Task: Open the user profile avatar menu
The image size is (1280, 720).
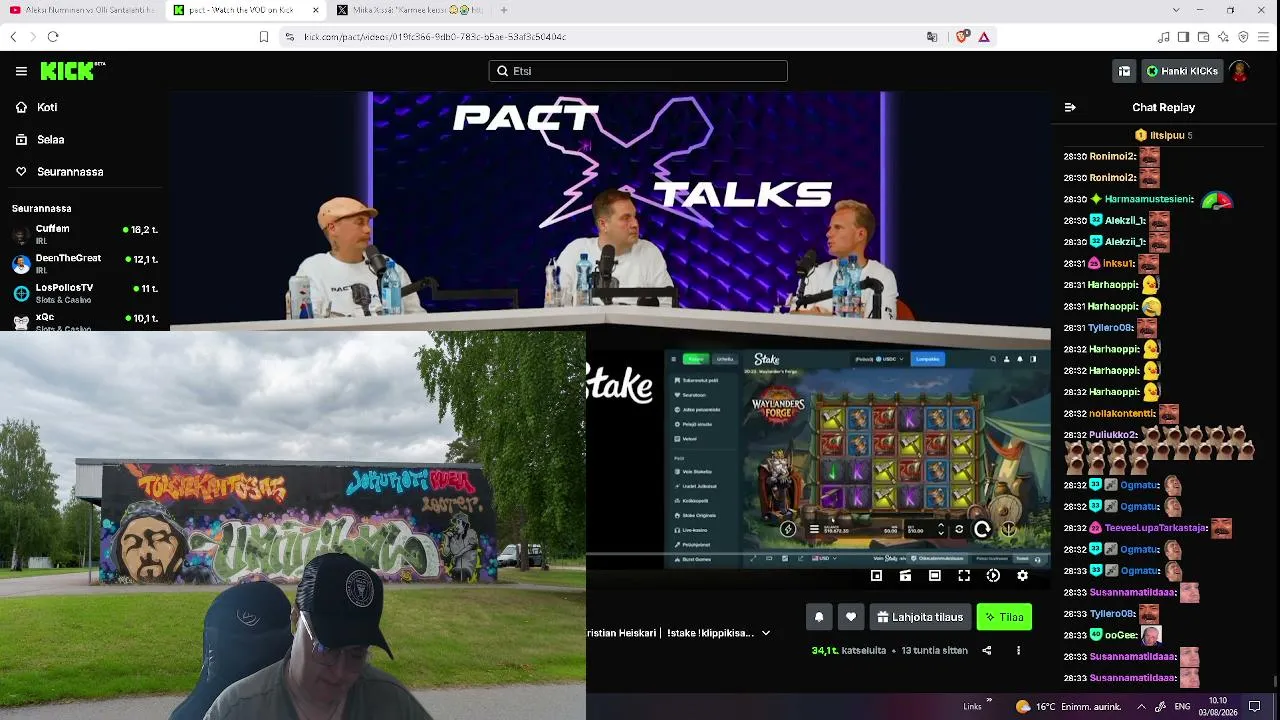Action: point(1239,71)
